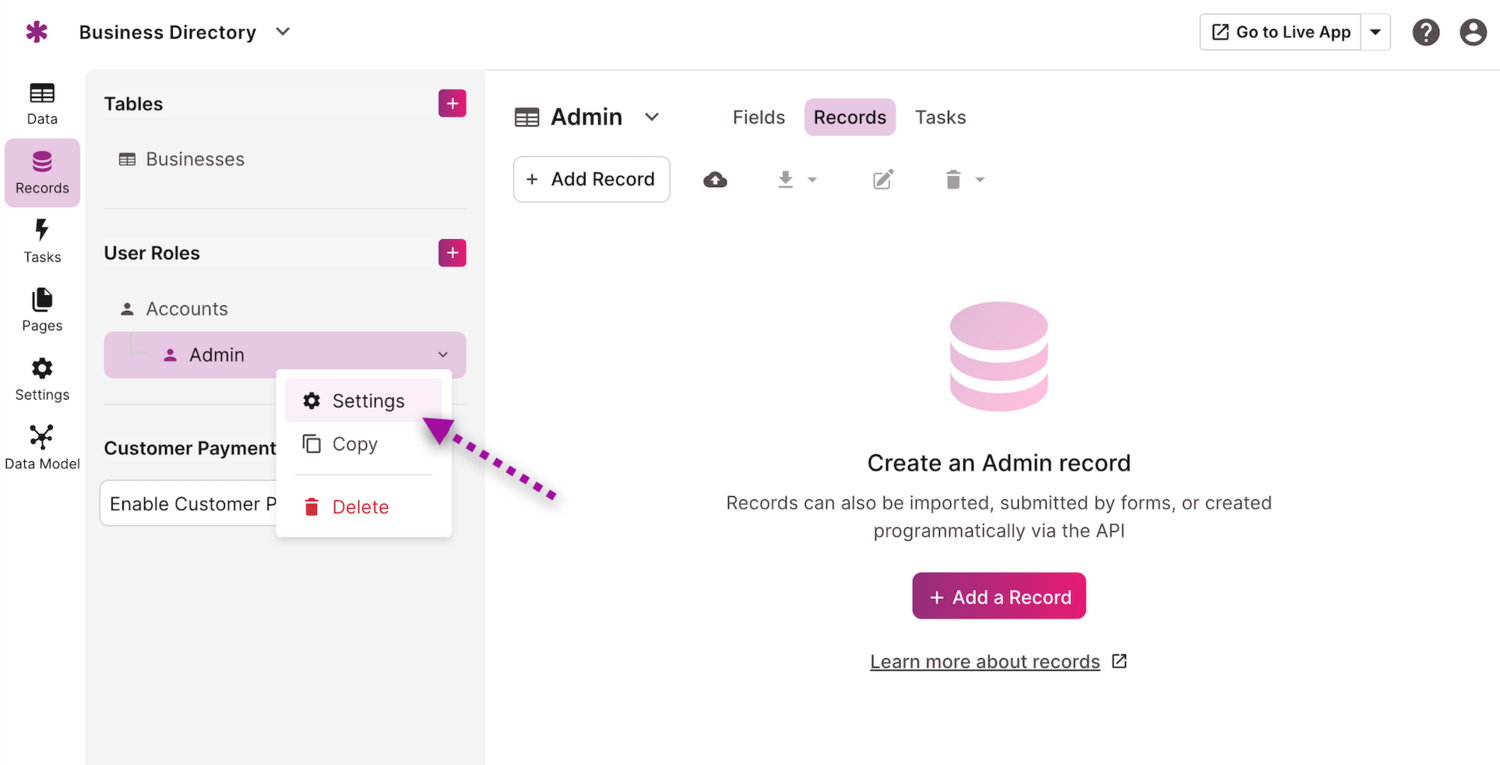Select Delete in the Admin context menu
This screenshot has width=1500, height=765.
(x=359, y=507)
